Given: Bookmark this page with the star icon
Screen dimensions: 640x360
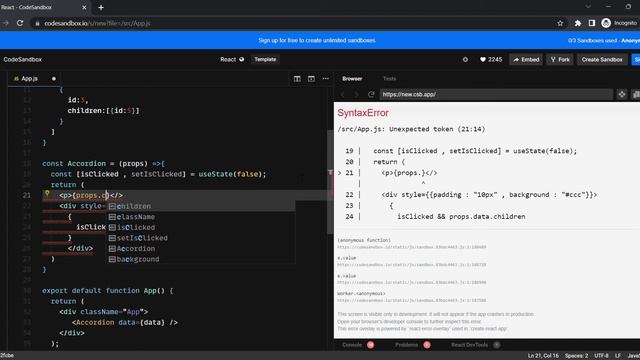Looking at the screenshot, I should (560, 23).
